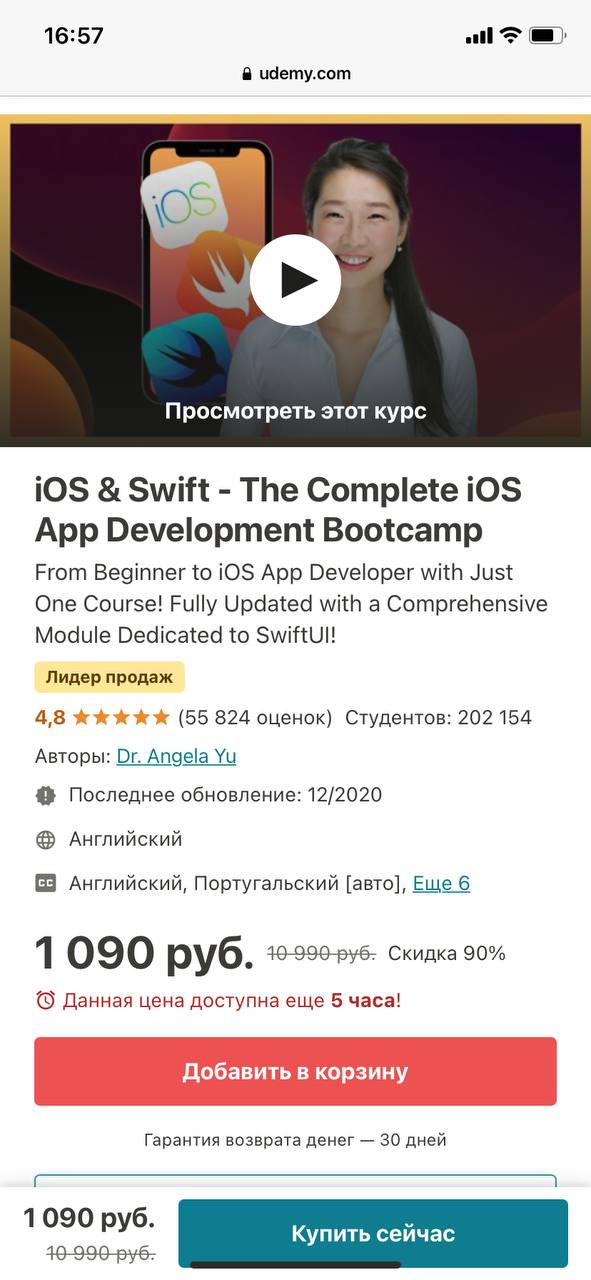This screenshot has width=591, height=1280.
Task: Tap the Wi-Fi icon in status bar
Action: pos(511,36)
